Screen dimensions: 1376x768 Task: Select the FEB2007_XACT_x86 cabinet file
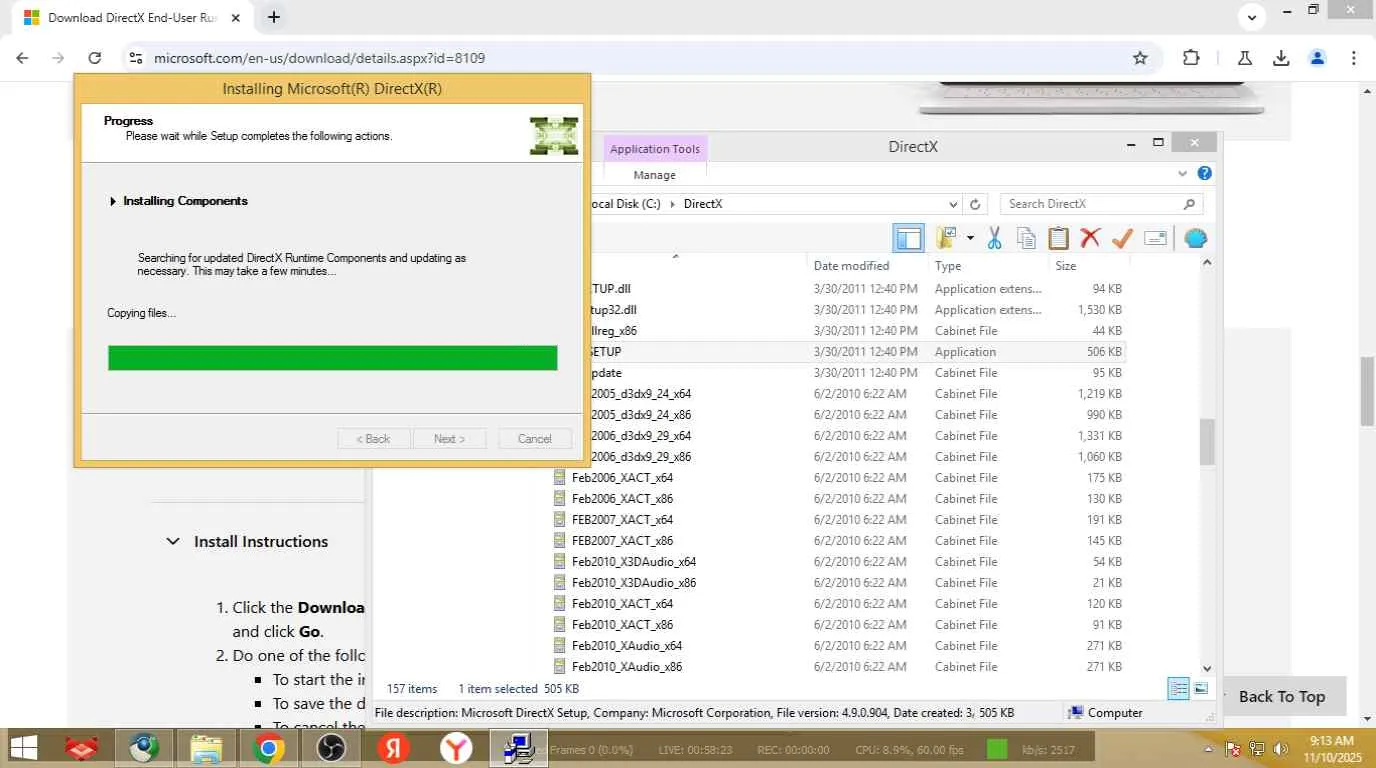[622, 541]
